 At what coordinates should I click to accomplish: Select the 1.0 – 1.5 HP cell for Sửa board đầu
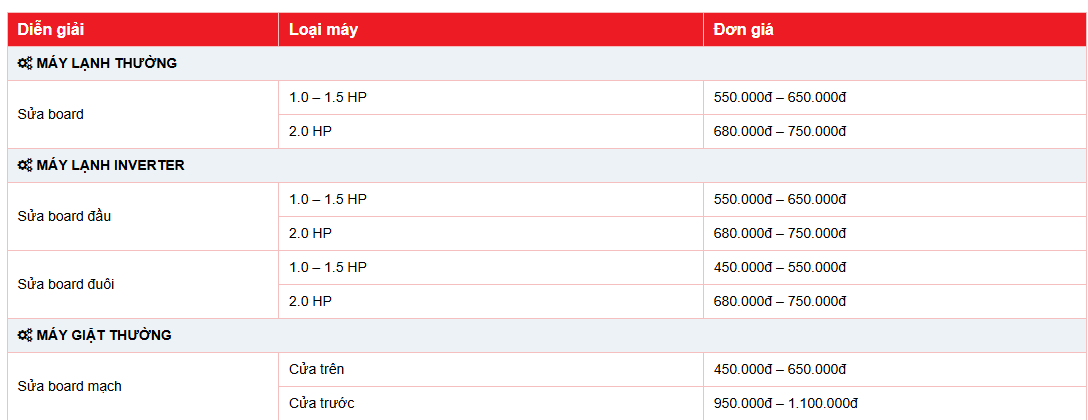click(328, 199)
